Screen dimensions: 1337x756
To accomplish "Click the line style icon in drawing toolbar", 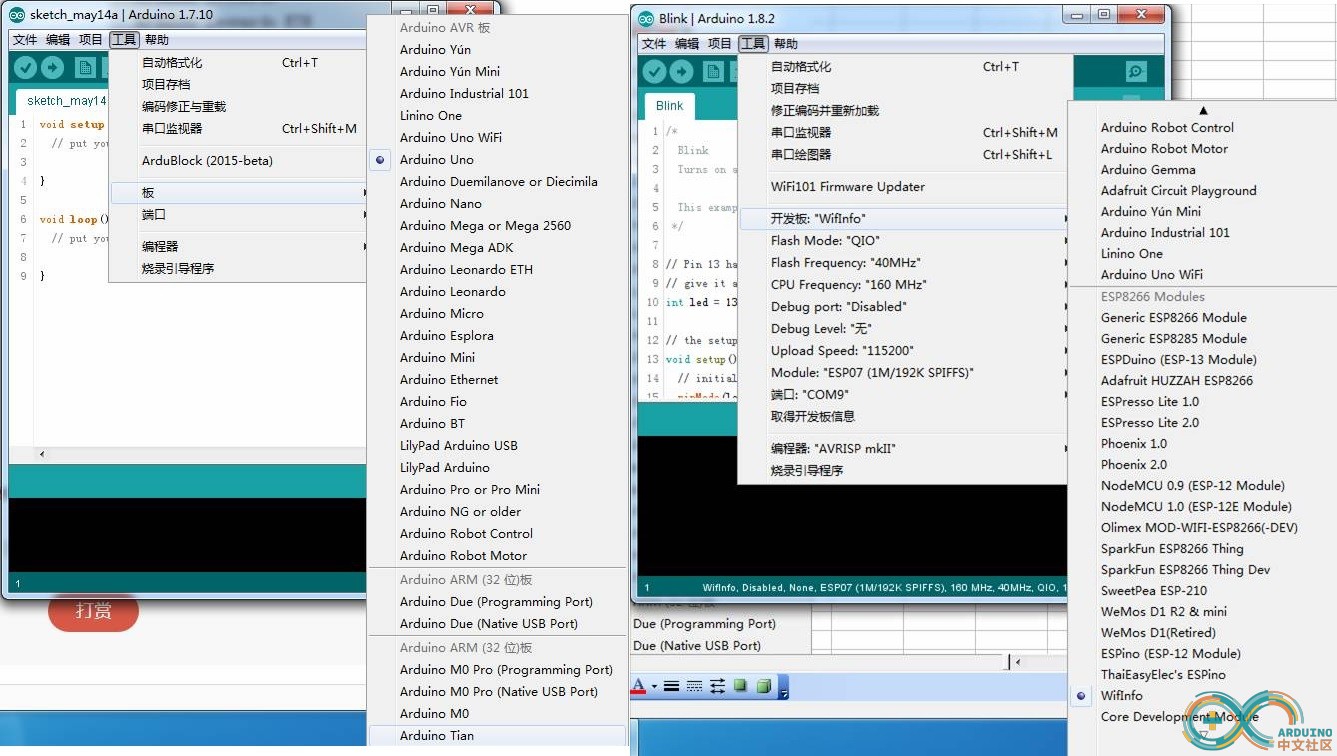I will (x=671, y=686).
